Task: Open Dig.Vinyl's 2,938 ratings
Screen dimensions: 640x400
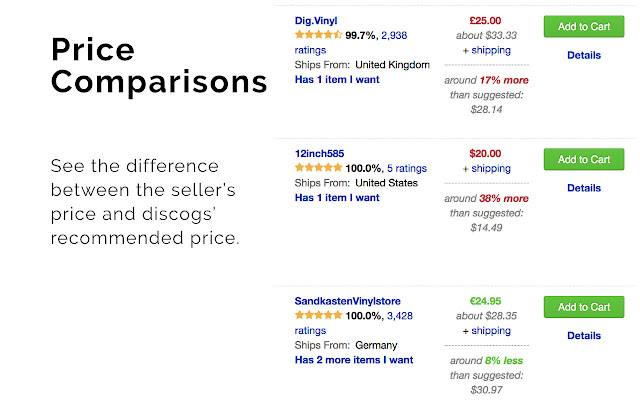Action: tap(394, 36)
